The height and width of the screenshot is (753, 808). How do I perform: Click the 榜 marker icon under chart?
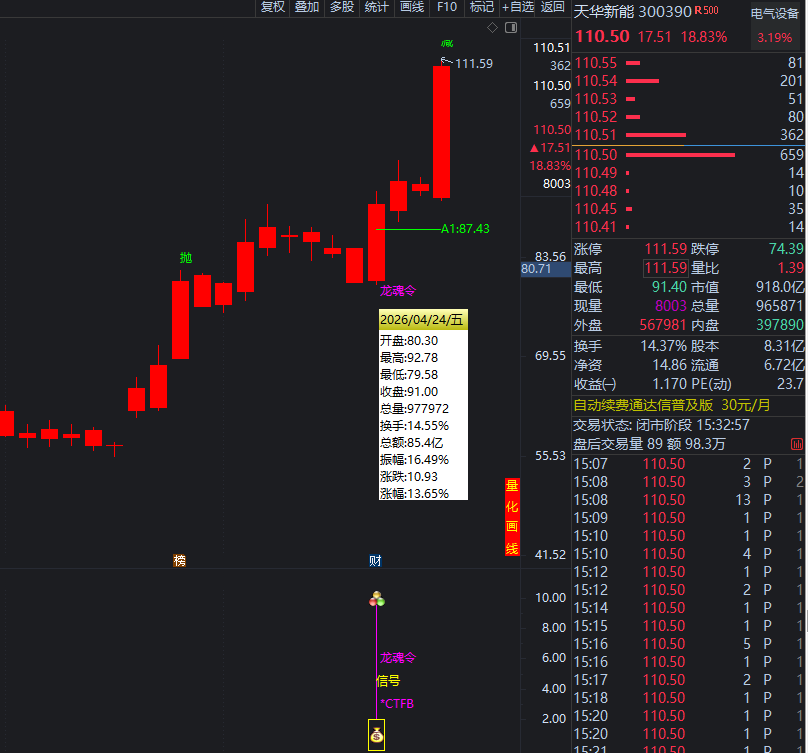pos(179,560)
